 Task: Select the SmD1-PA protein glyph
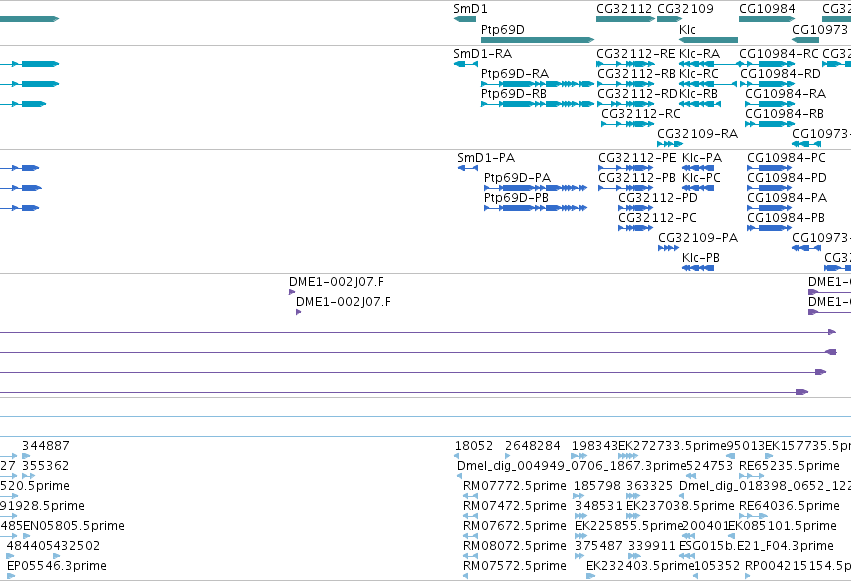(x=468, y=168)
